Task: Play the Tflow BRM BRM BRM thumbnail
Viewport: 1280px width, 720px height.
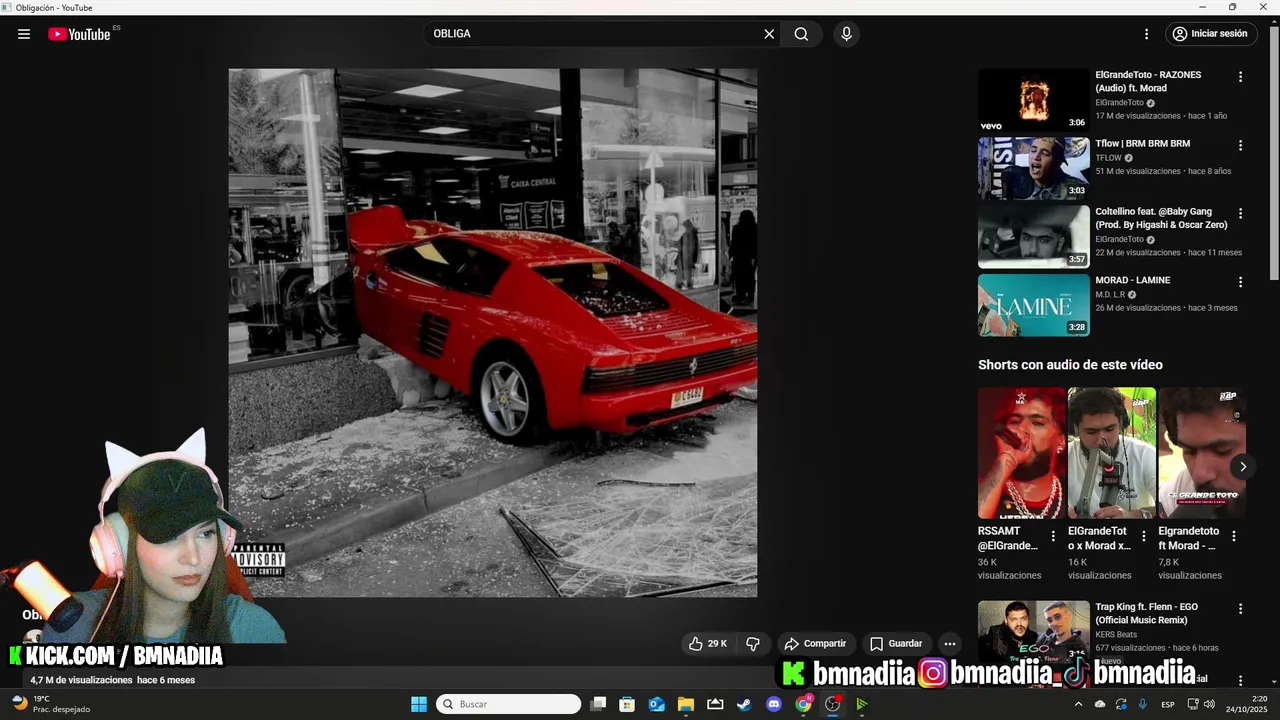Action: (x=1033, y=168)
